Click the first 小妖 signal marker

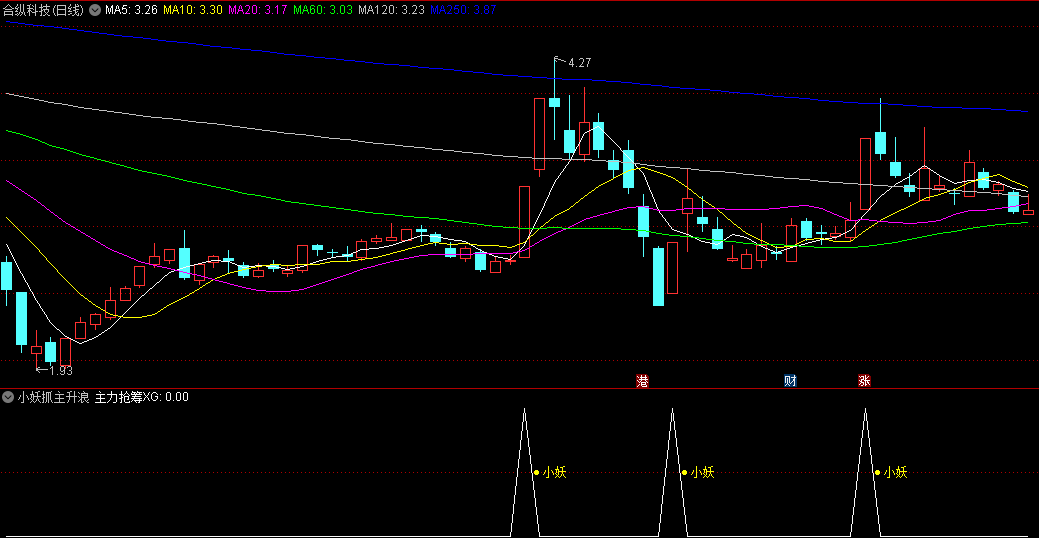pyautogui.click(x=550, y=472)
